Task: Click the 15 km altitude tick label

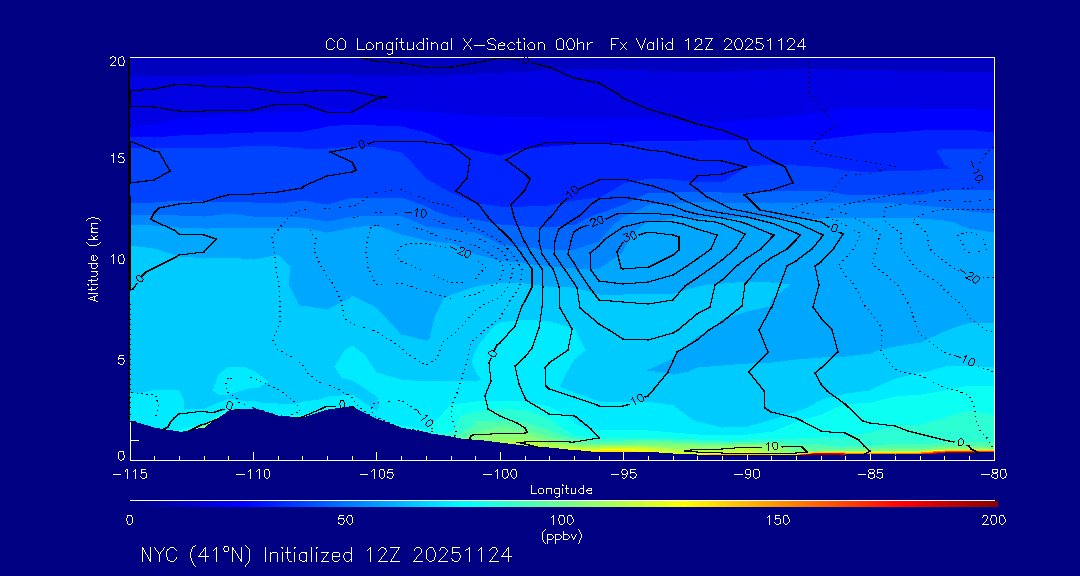Action: click(x=116, y=159)
